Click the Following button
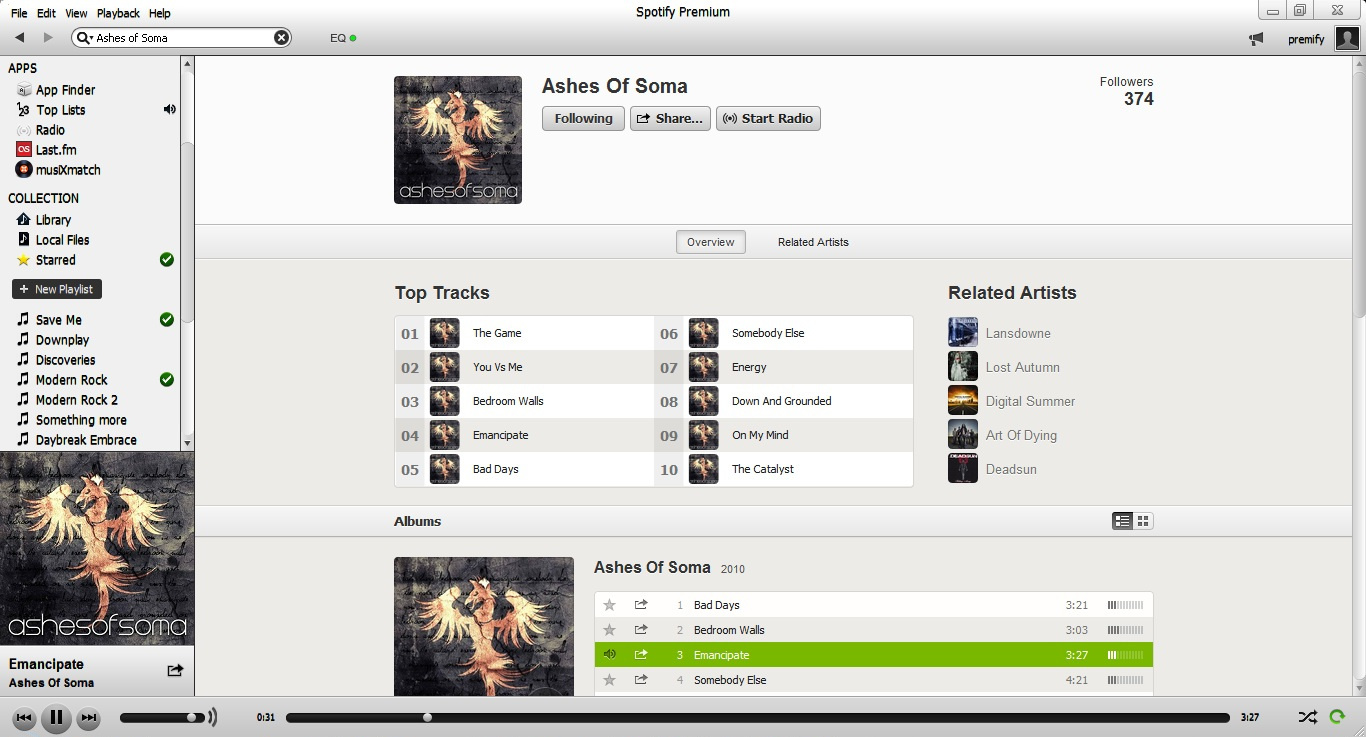Image resolution: width=1366 pixels, height=737 pixels. pos(583,118)
